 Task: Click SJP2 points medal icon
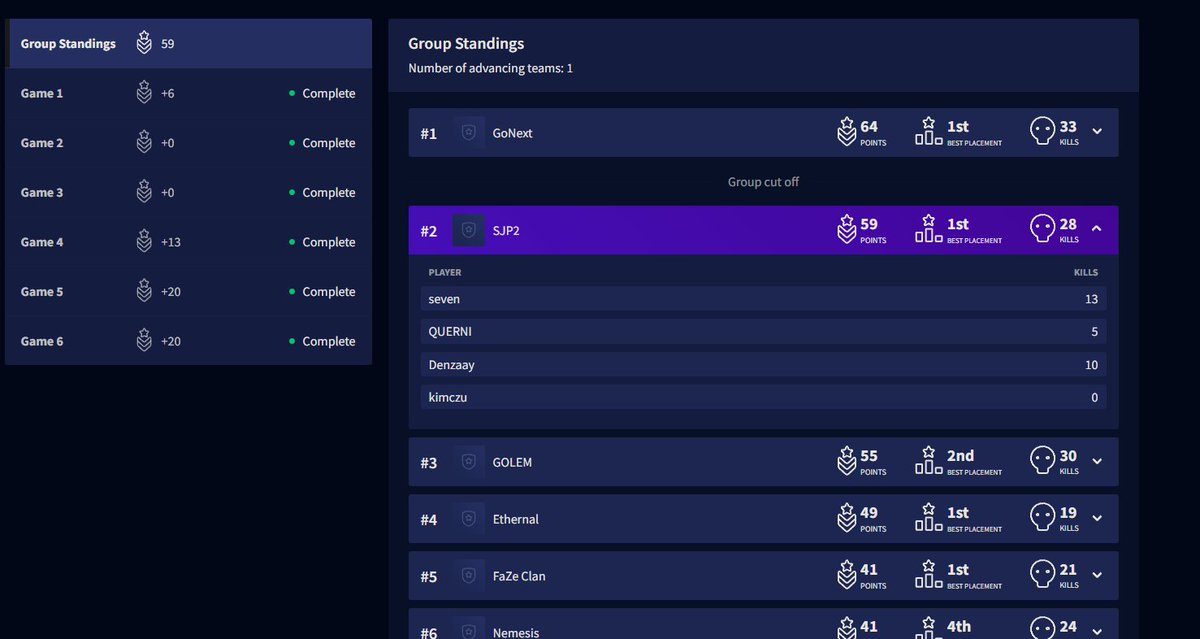(847, 229)
